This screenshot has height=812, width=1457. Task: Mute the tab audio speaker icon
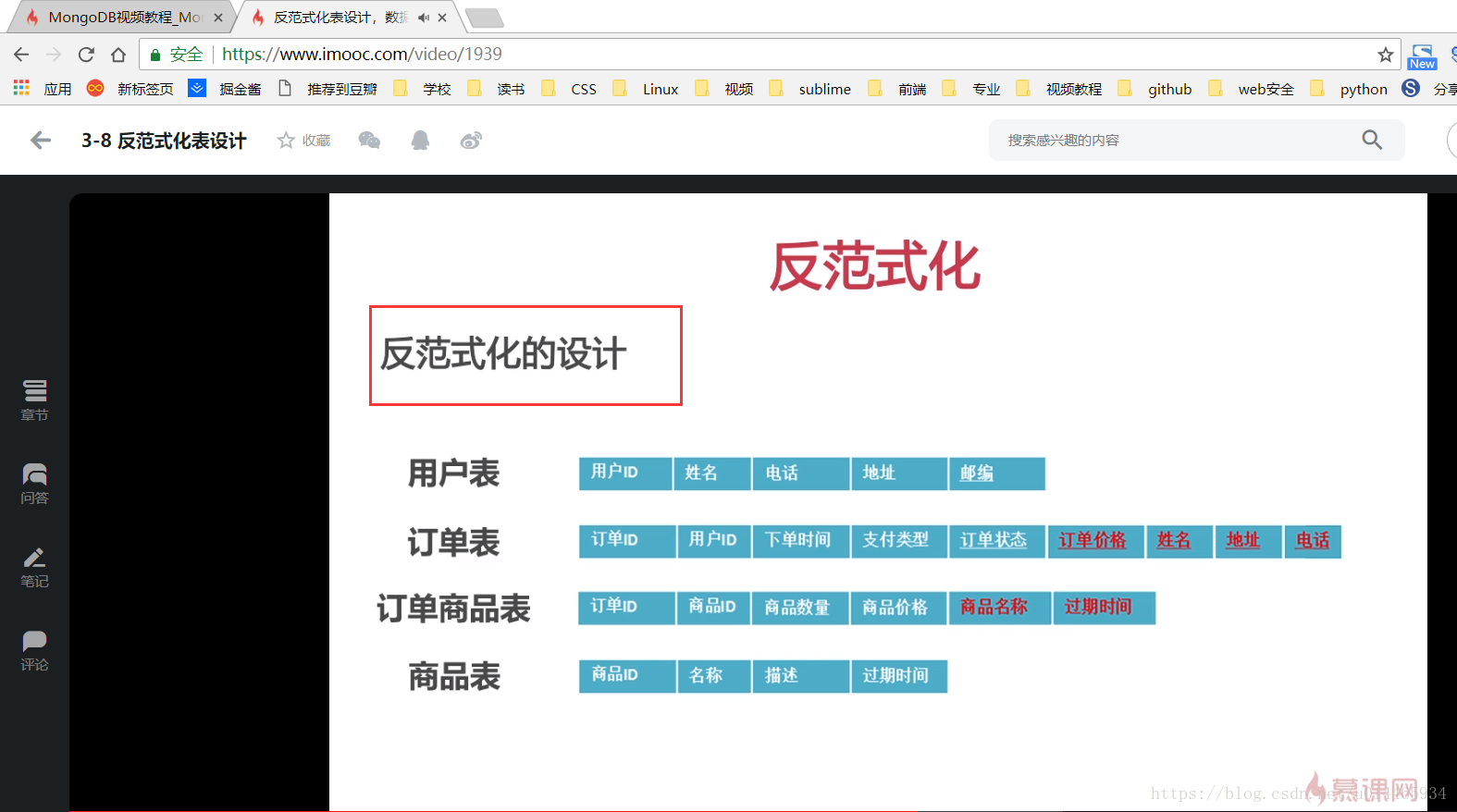tap(424, 18)
